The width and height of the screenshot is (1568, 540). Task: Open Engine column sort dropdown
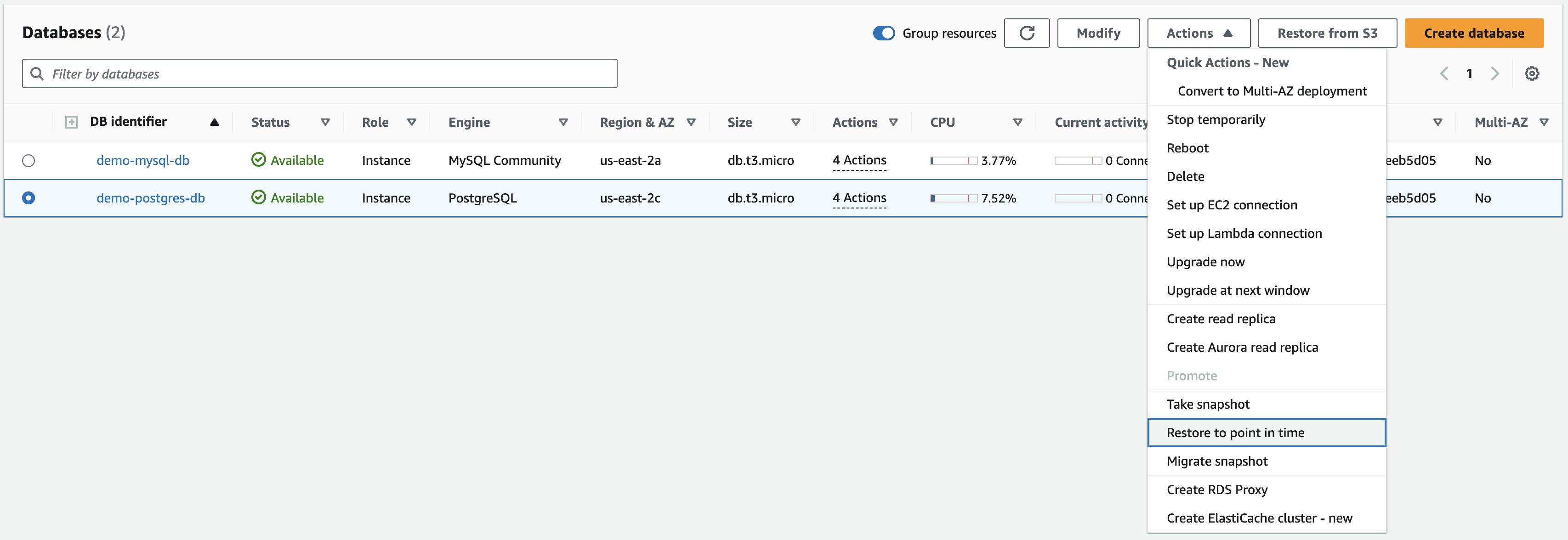tap(563, 122)
